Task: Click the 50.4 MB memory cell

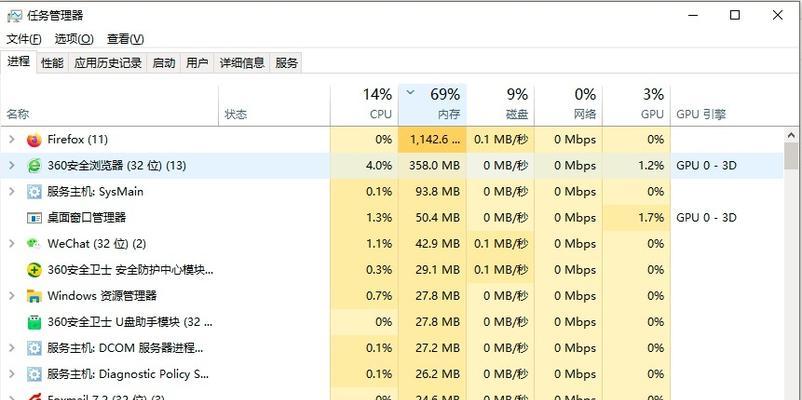Action: [432, 218]
